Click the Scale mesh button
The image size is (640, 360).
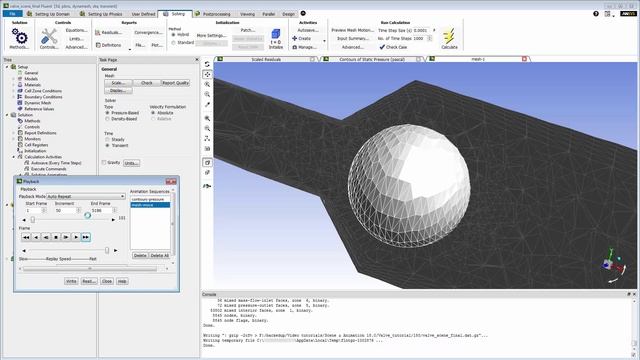coord(118,83)
